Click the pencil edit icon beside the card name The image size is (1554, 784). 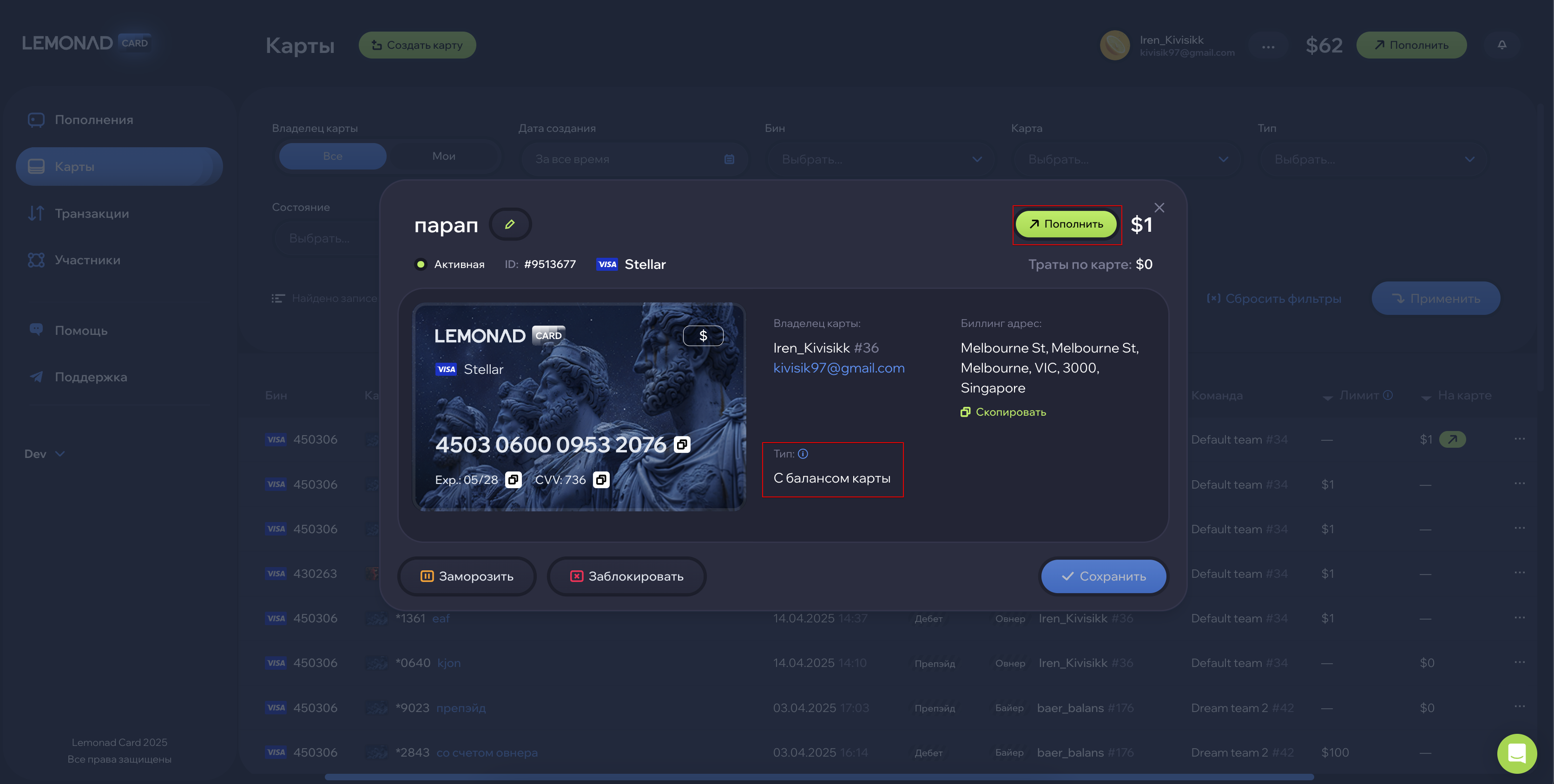510,224
